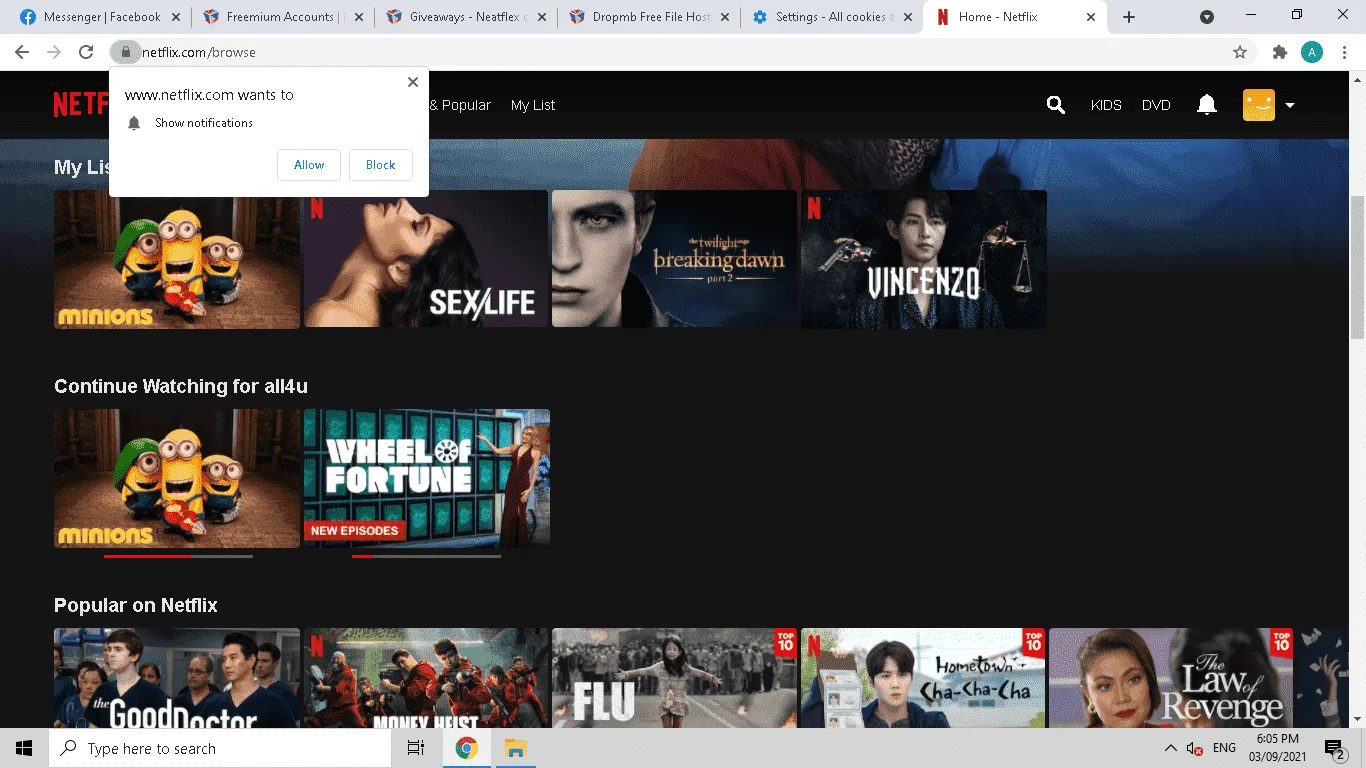Viewport: 1366px width, 768px height.
Task: Open Flu movie thumbnail
Action: pos(674,678)
